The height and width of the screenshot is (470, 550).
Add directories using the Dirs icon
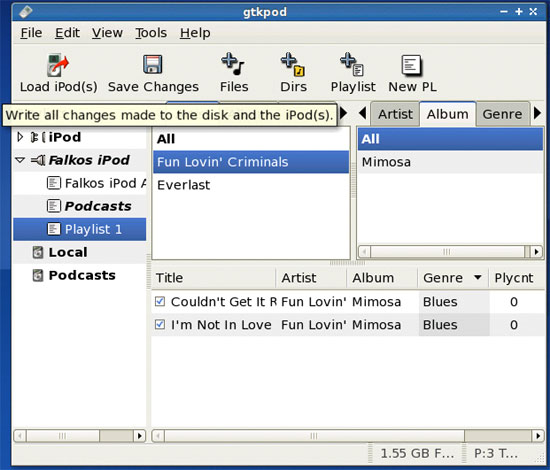coord(293,64)
